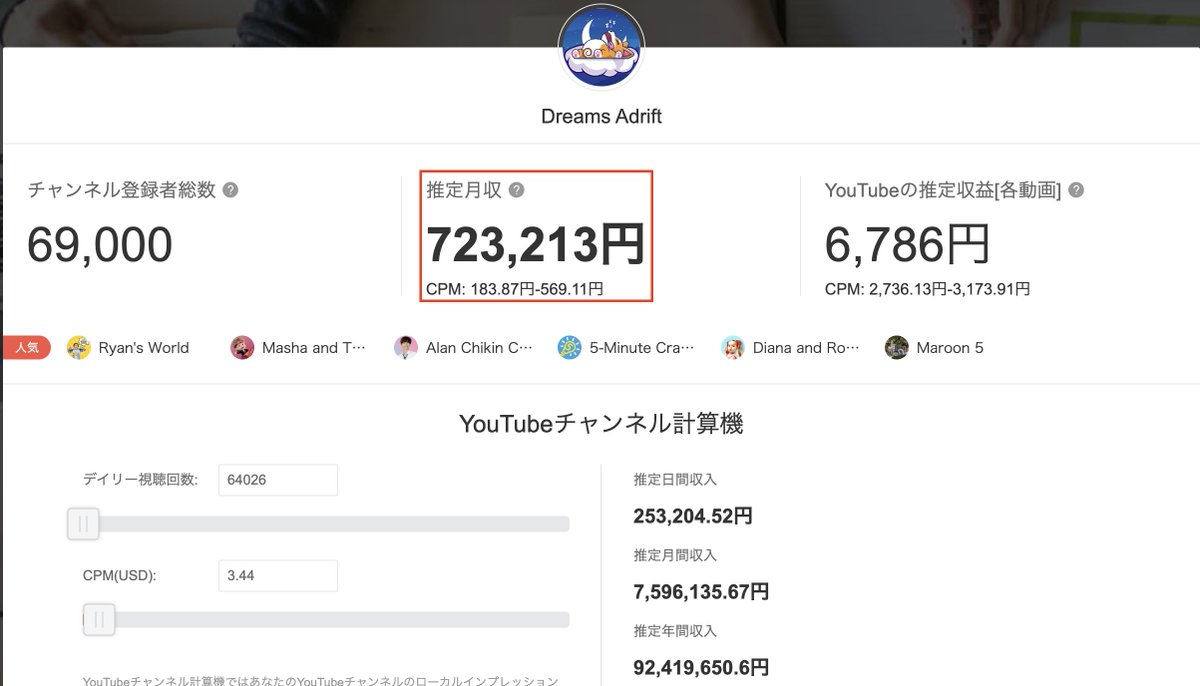Image resolution: width=1200 pixels, height=686 pixels.
Task: Click Maroon 5 channel avatar
Action: [897, 348]
